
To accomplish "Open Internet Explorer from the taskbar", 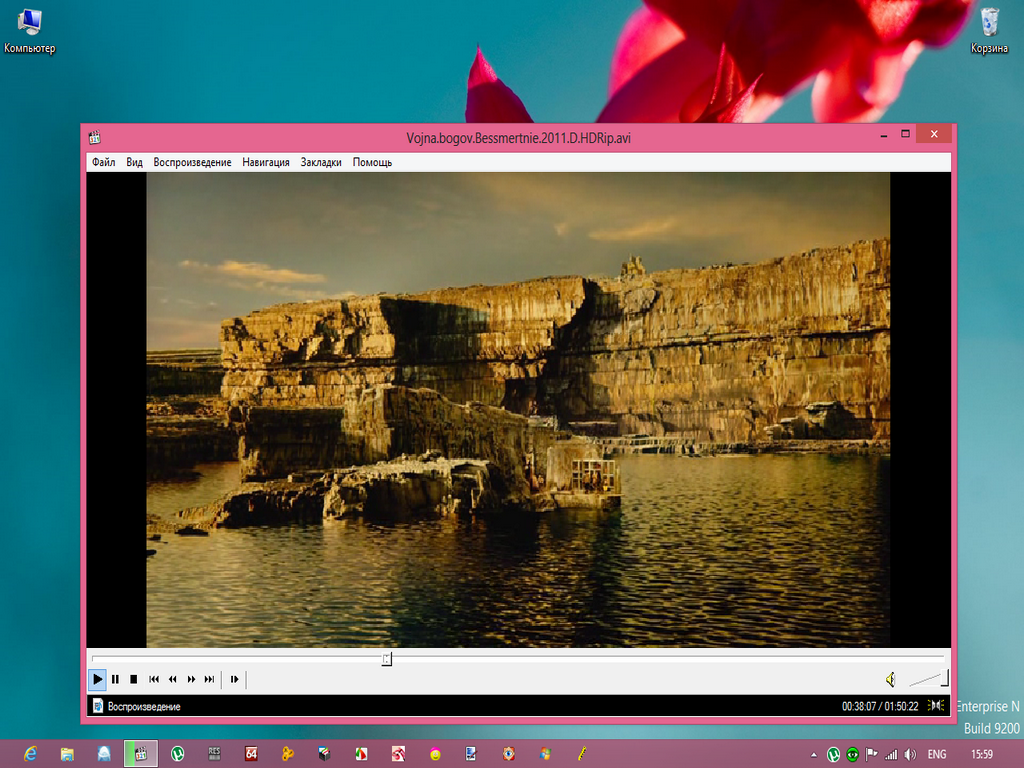I will (x=30, y=753).
